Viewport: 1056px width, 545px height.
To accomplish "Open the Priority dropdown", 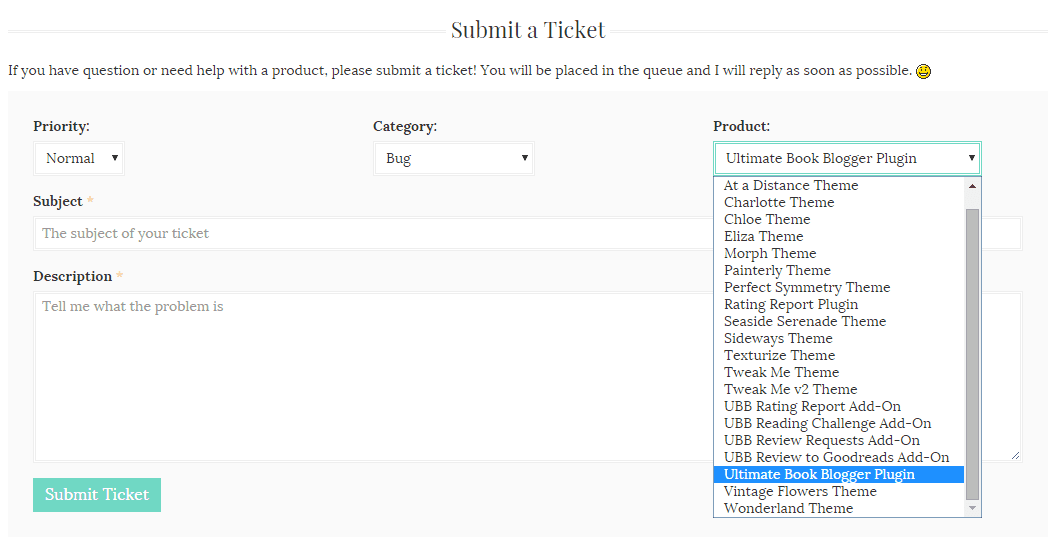I will tap(78, 158).
